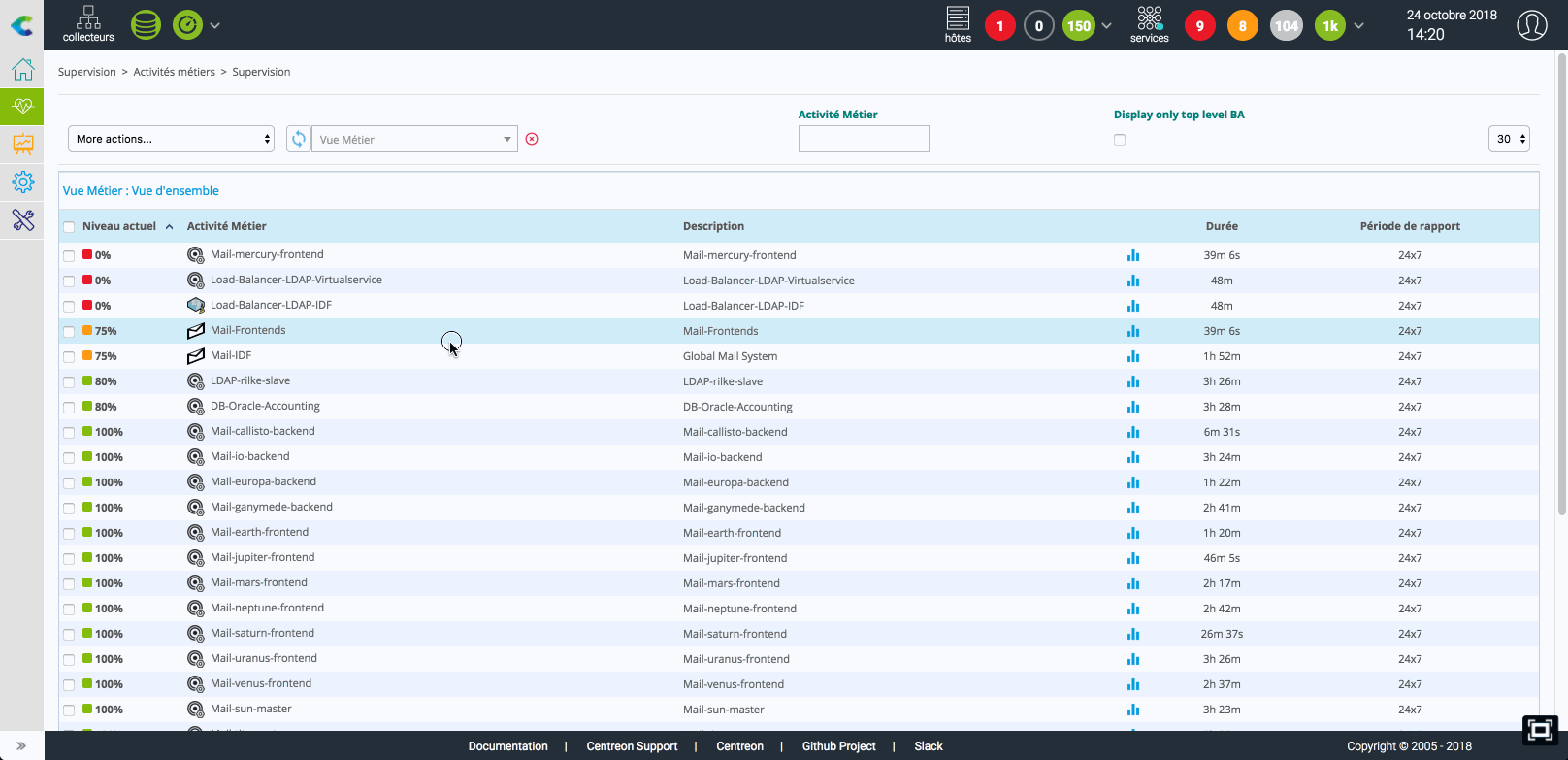The image size is (1568, 760).
Task: Click the green 80% status square for LDAP-rilke-slave
Action: [x=87, y=380]
